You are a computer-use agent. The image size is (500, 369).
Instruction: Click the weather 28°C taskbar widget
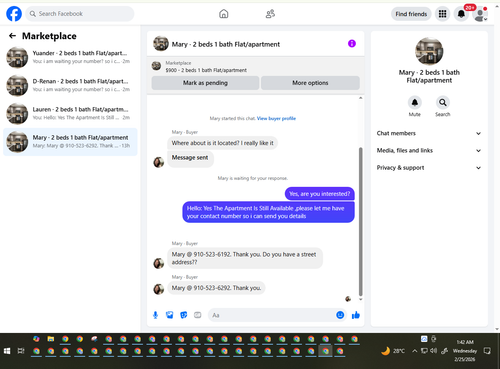point(393,351)
